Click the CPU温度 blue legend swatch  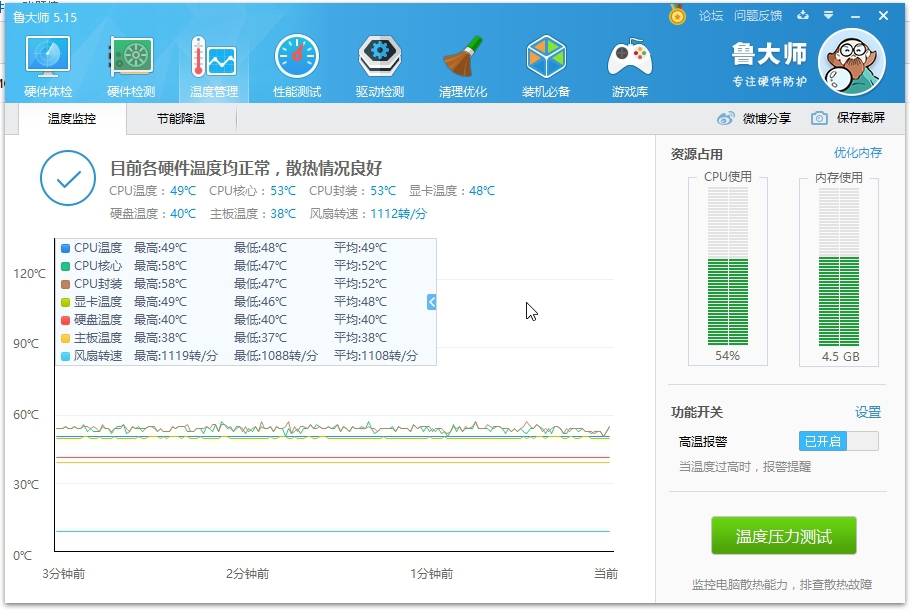coord(66,248)
